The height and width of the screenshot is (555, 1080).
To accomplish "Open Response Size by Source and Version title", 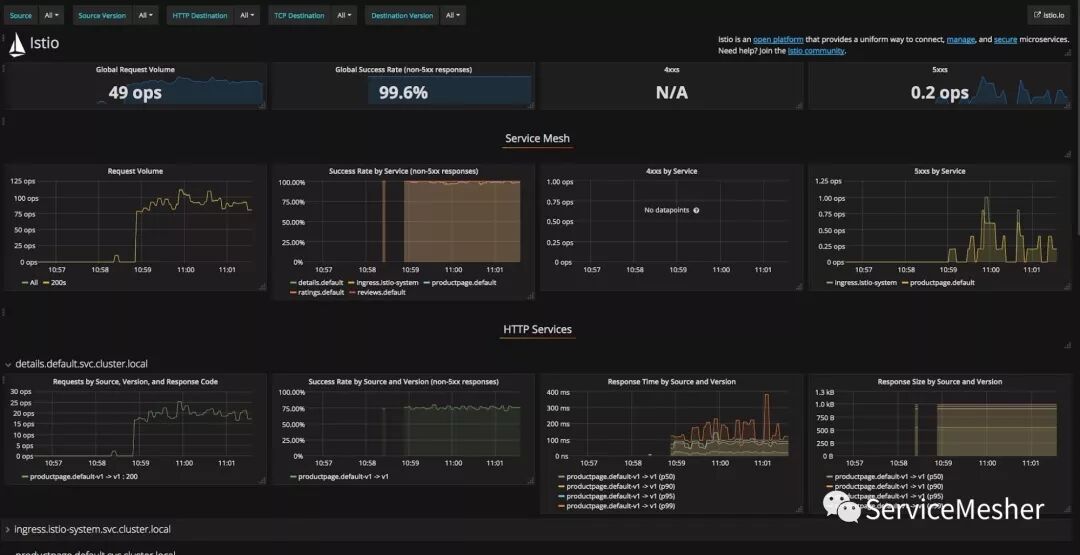I will click(x=939, y=381).
